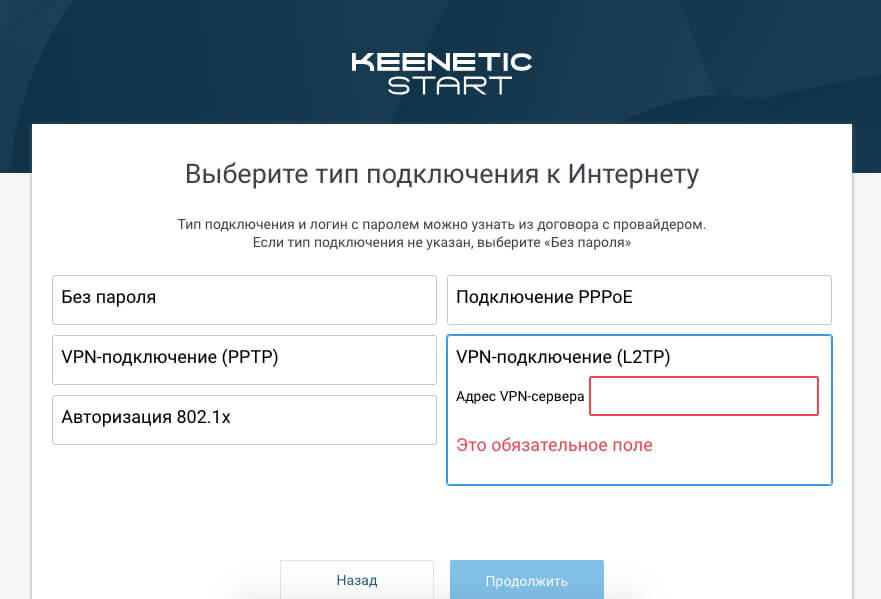Click the "Выберите тип подключения к Интернету" heading
Viewport: 881px width, 599px height.
point(441,174)
